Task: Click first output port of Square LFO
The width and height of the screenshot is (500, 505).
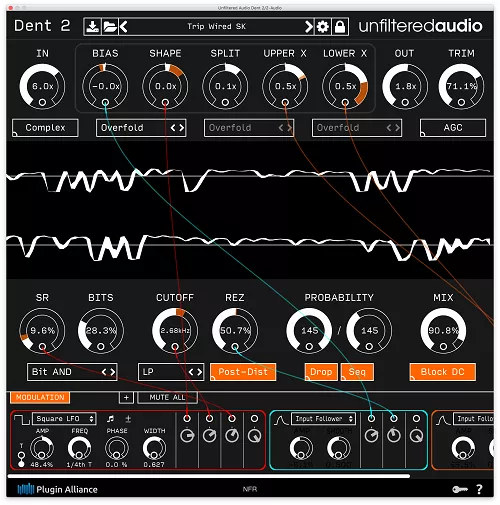Action: click(x=187, y=418)
